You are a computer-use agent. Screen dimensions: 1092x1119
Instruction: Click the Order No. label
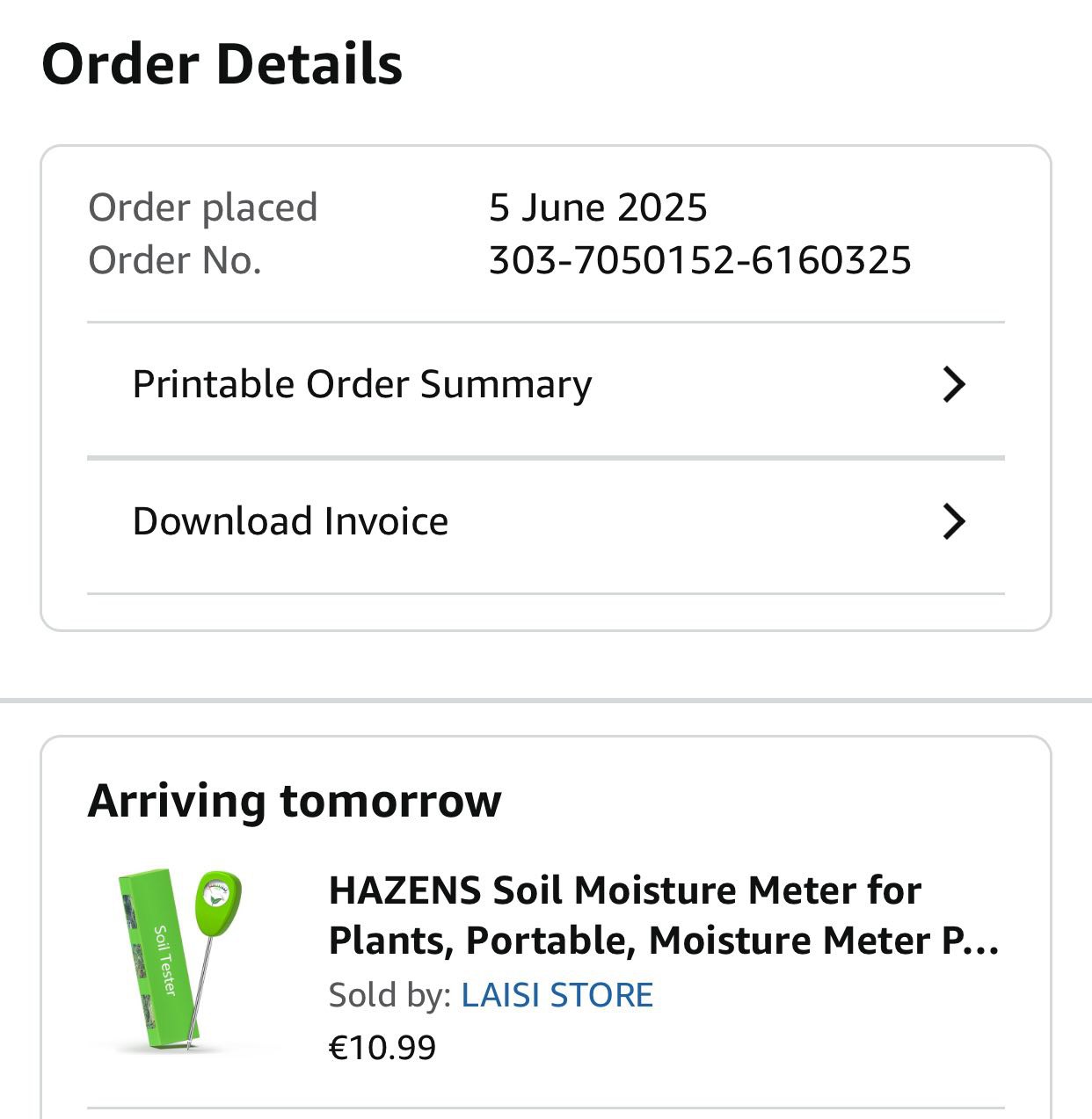(x=174, y=260)
